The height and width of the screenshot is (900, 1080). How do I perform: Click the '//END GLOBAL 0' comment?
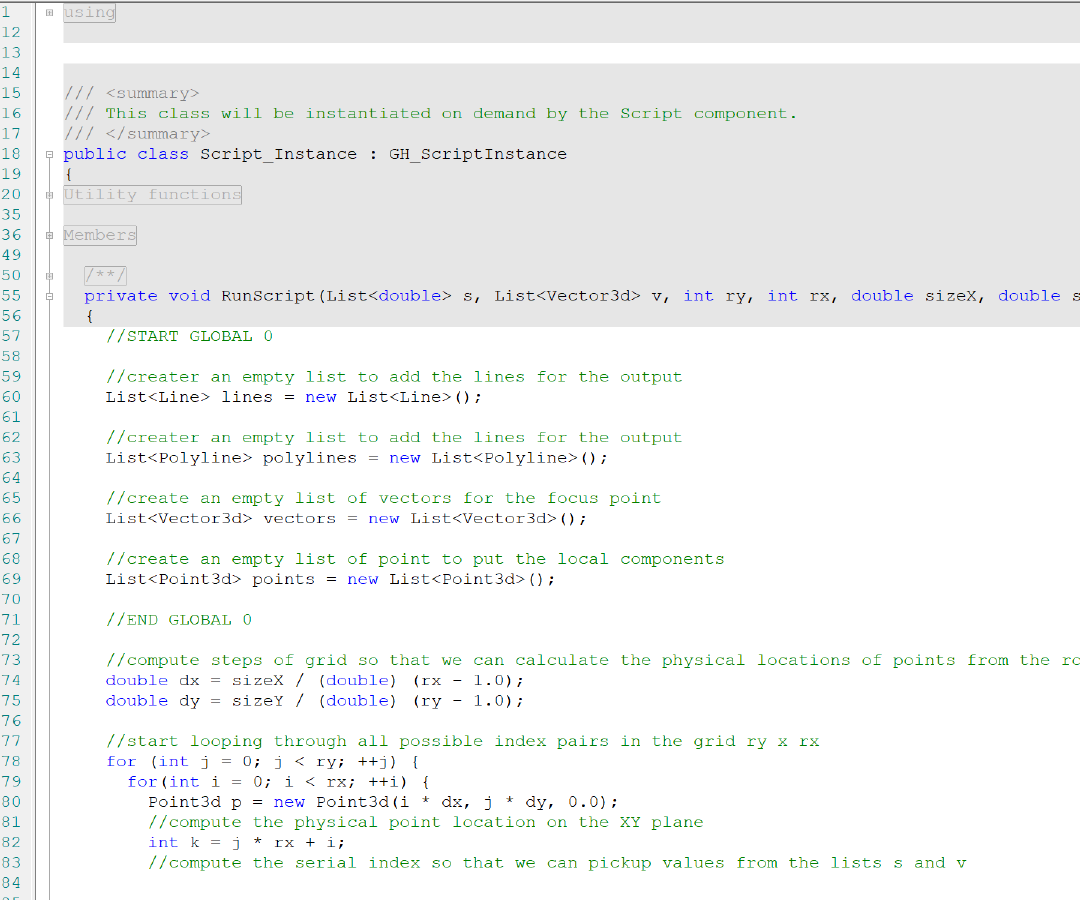point(179,620)
